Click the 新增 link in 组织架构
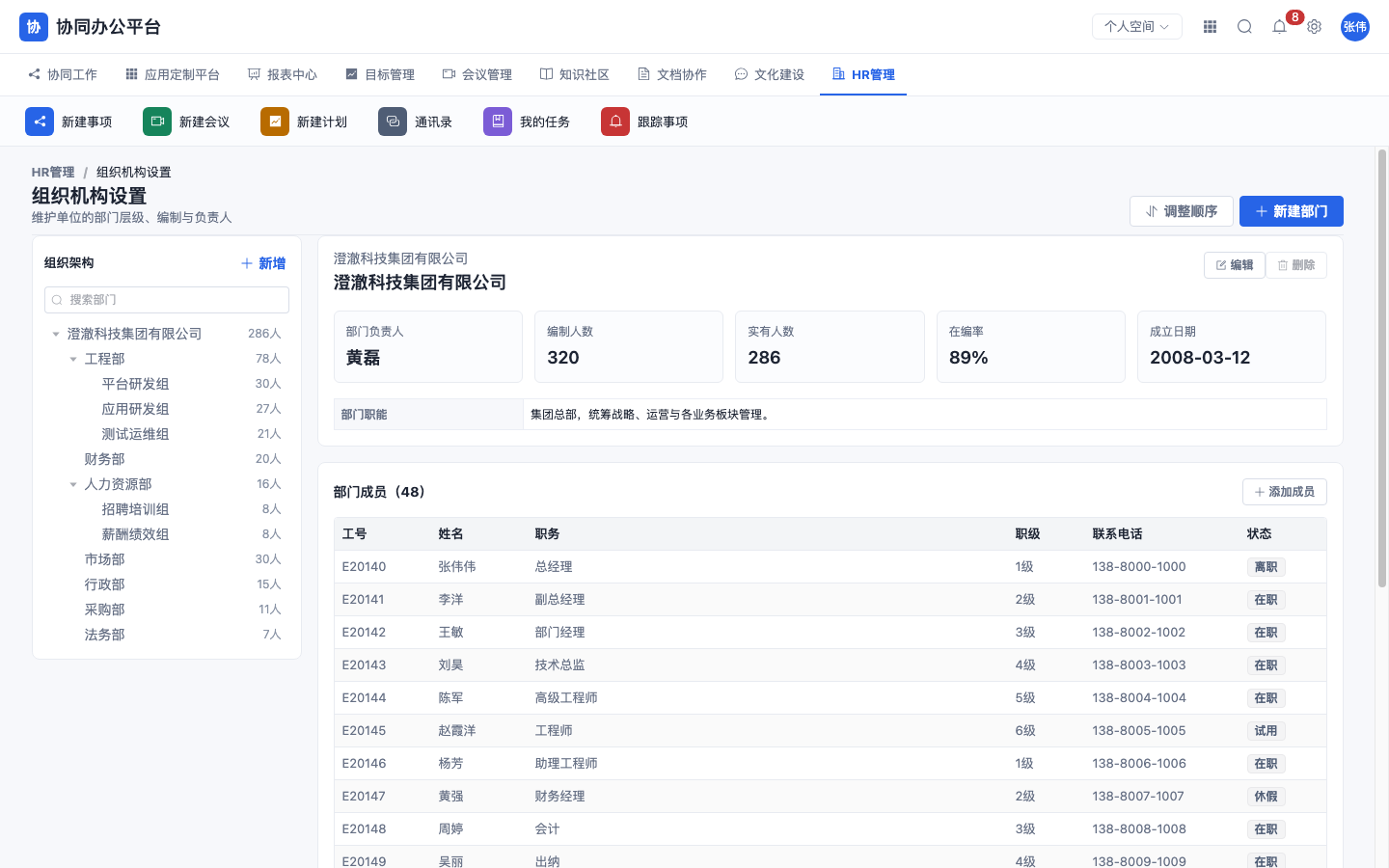The height and width of the screenshot is (868, 1389). click(x=263, y=263)
